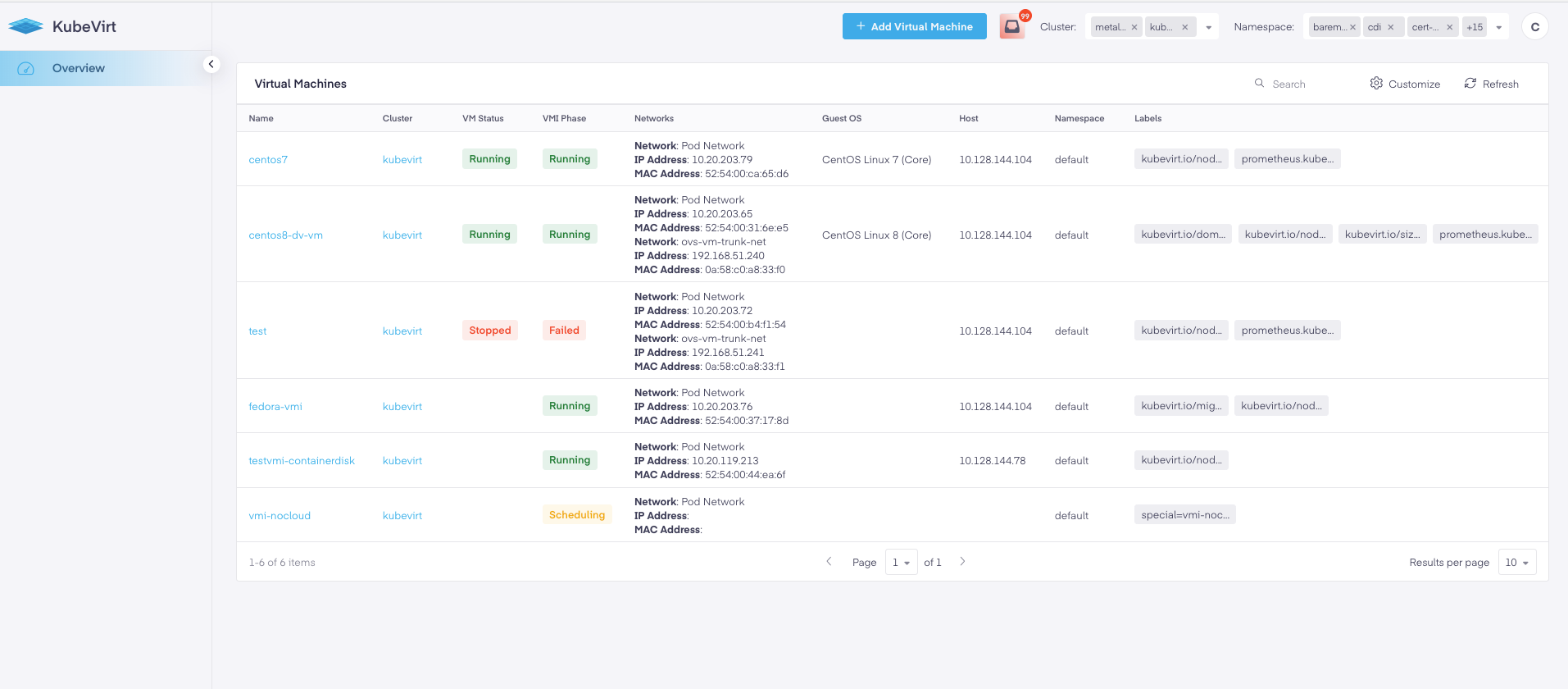Open kubevirt cluster link in centos7 row
The image size is (1568, 689).
click(402, 159)
